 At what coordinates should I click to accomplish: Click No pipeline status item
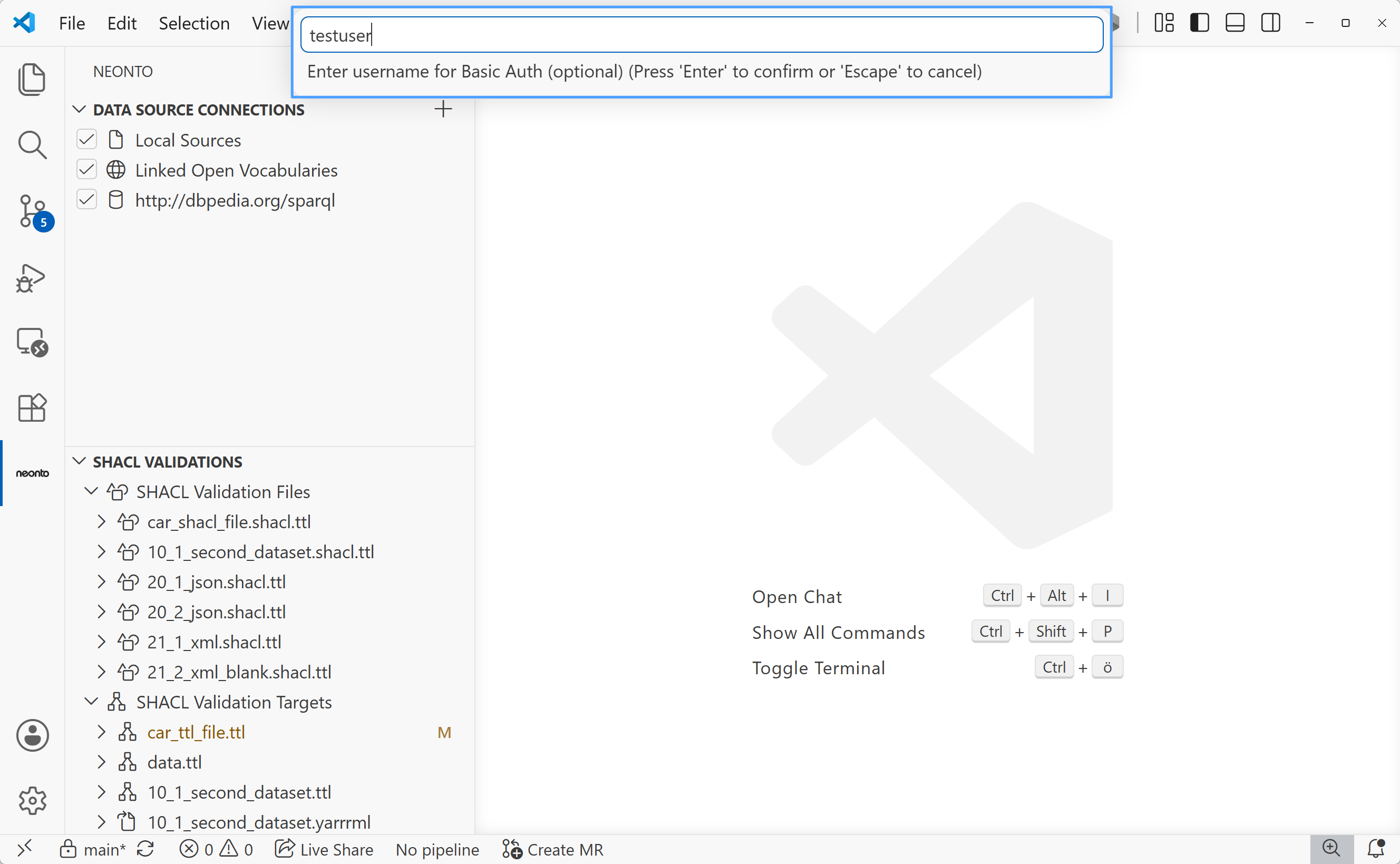coord(437,849)
